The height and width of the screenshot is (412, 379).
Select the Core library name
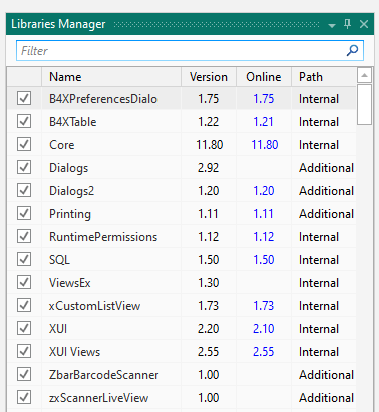coord(62,145)
